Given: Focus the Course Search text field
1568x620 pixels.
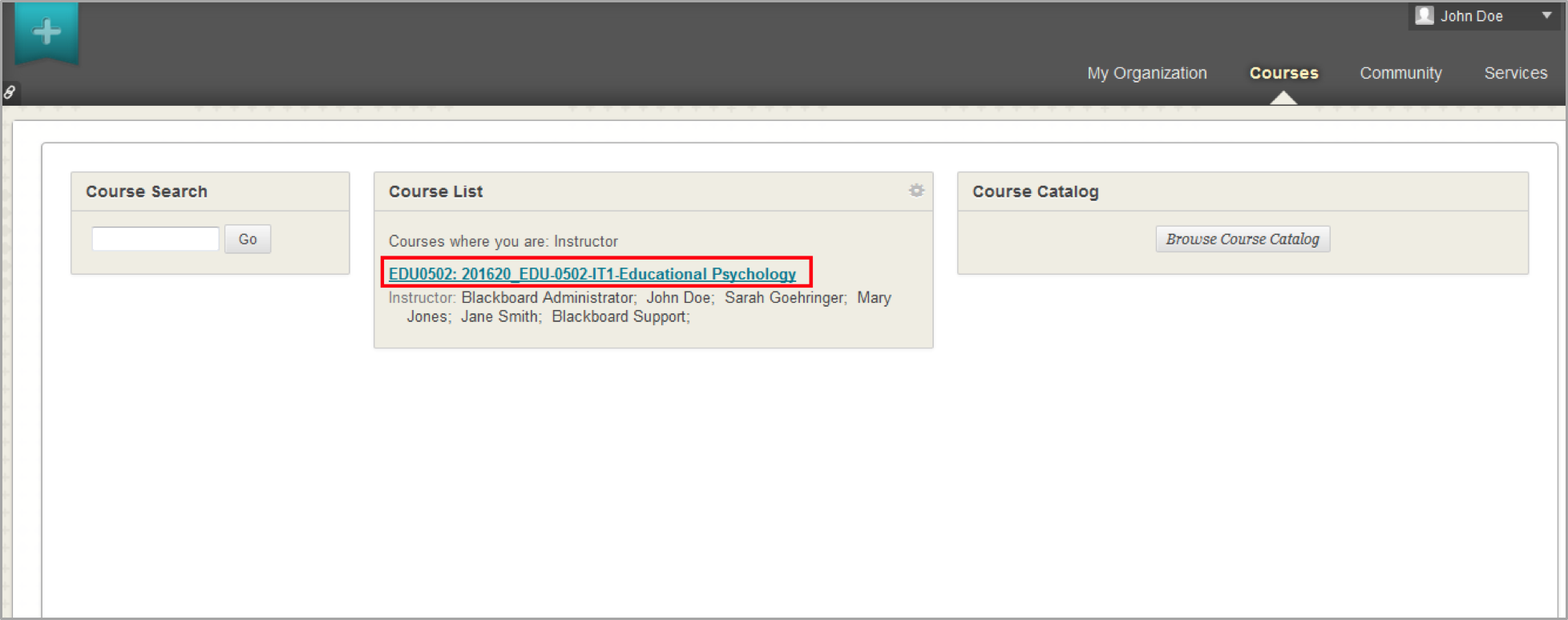Looking at the screenshot, I should (x=156, y=239).
